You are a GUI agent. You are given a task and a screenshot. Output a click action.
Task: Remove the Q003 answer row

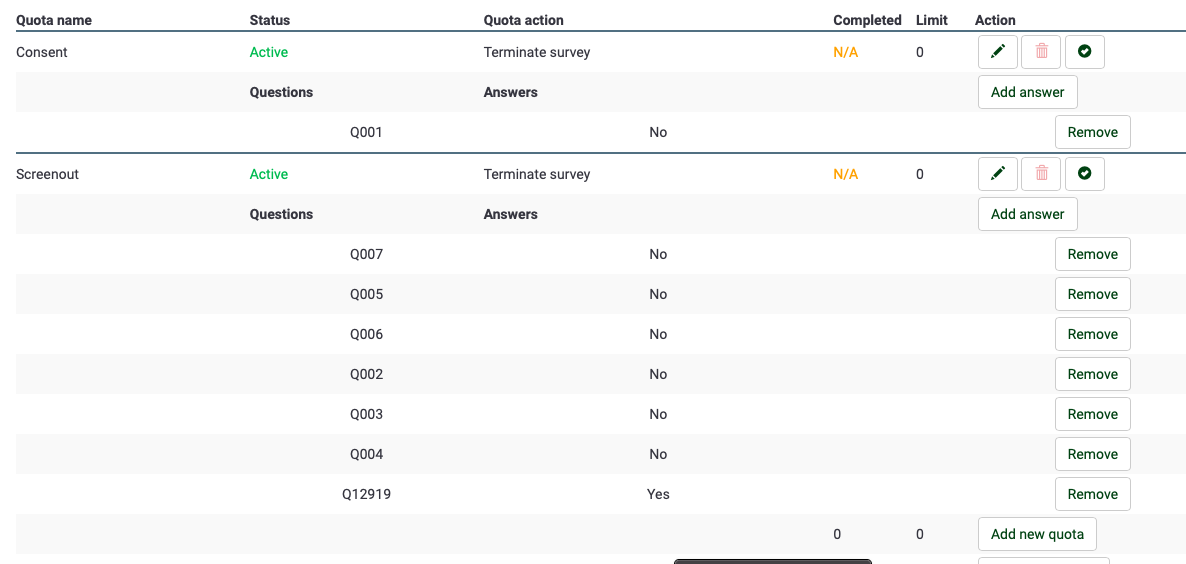click(1092, 414)
